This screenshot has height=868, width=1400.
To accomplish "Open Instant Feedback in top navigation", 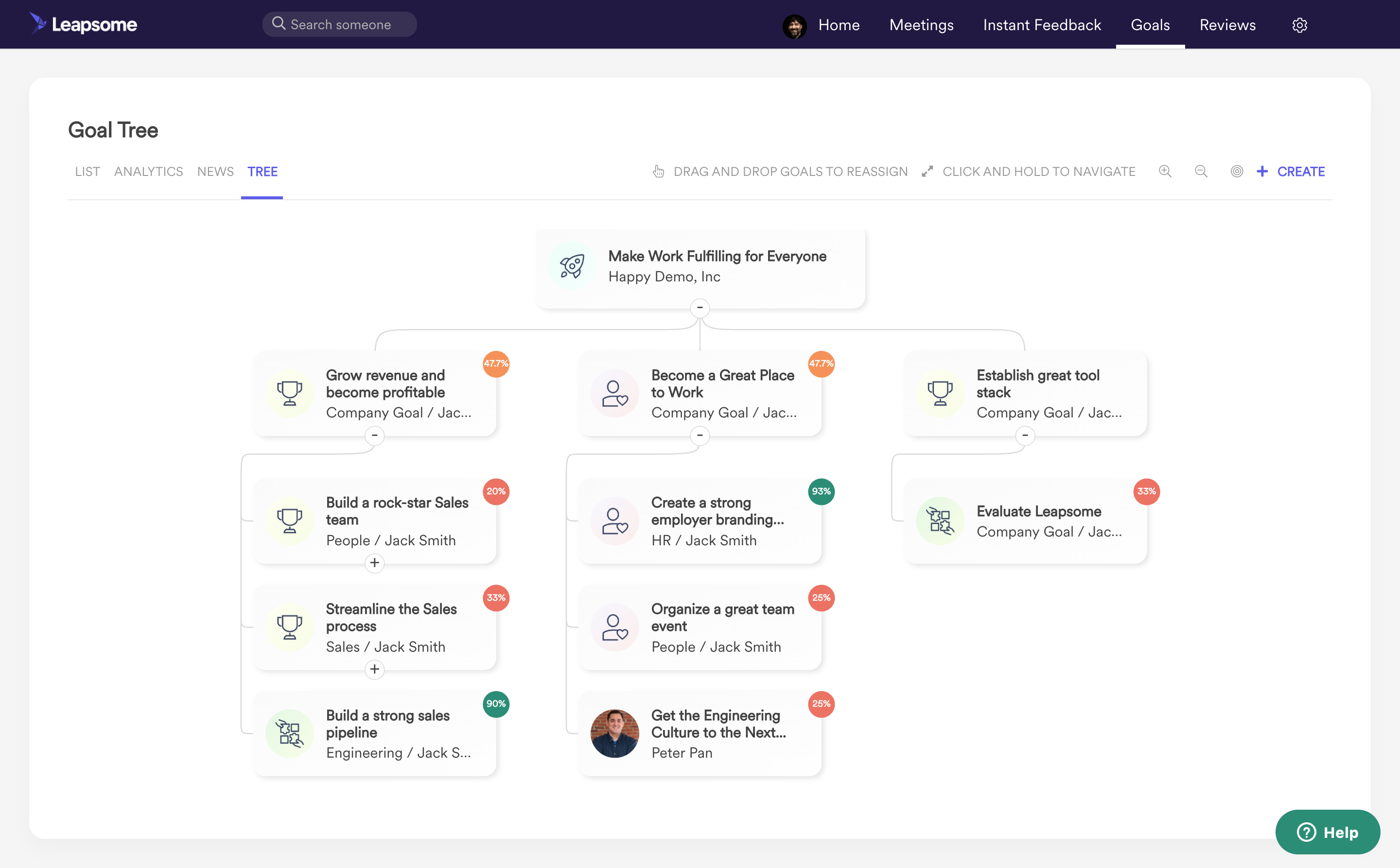I will (x=1042, y=25).
